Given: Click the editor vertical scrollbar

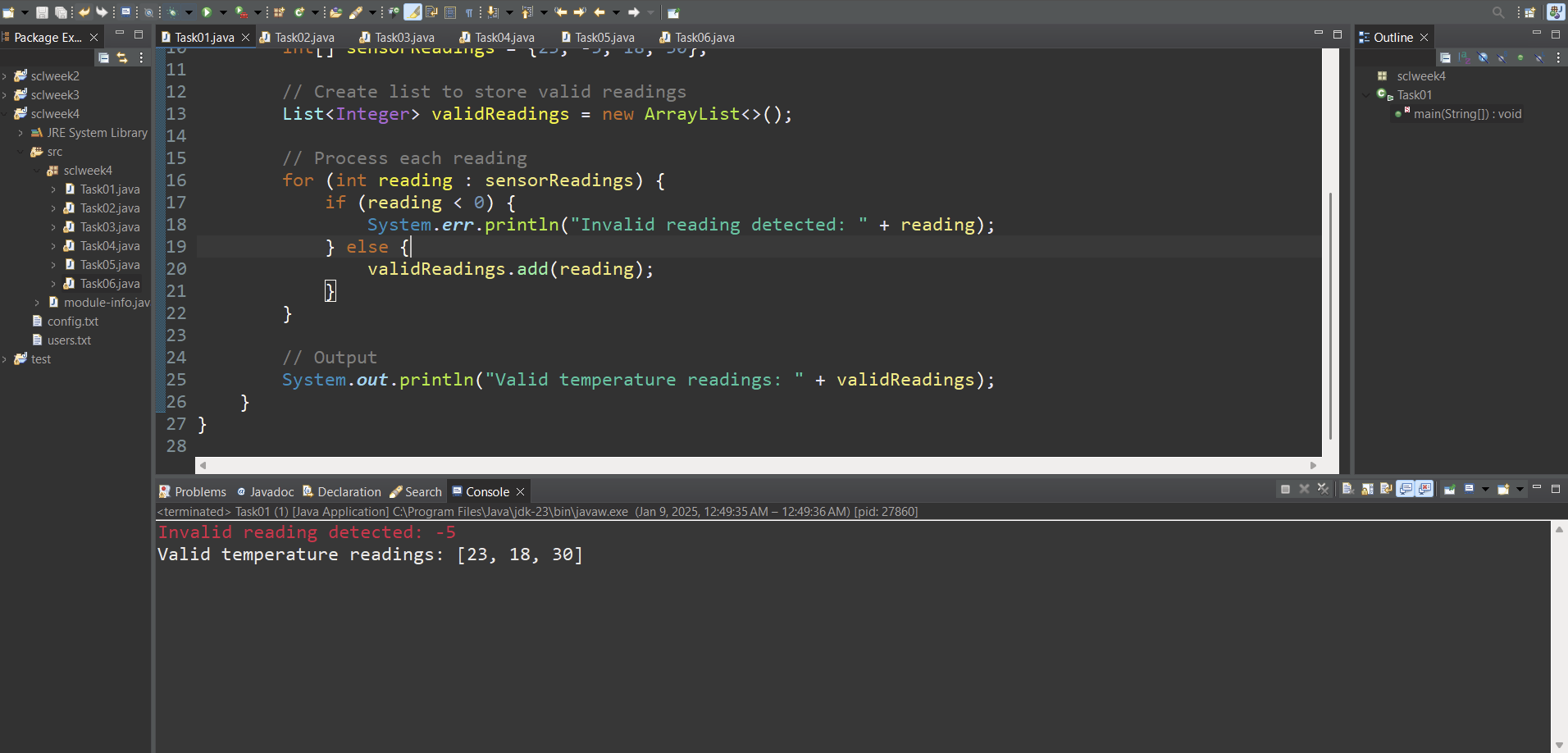Looking at the screenshot, I should click(x=1330, y=316).
